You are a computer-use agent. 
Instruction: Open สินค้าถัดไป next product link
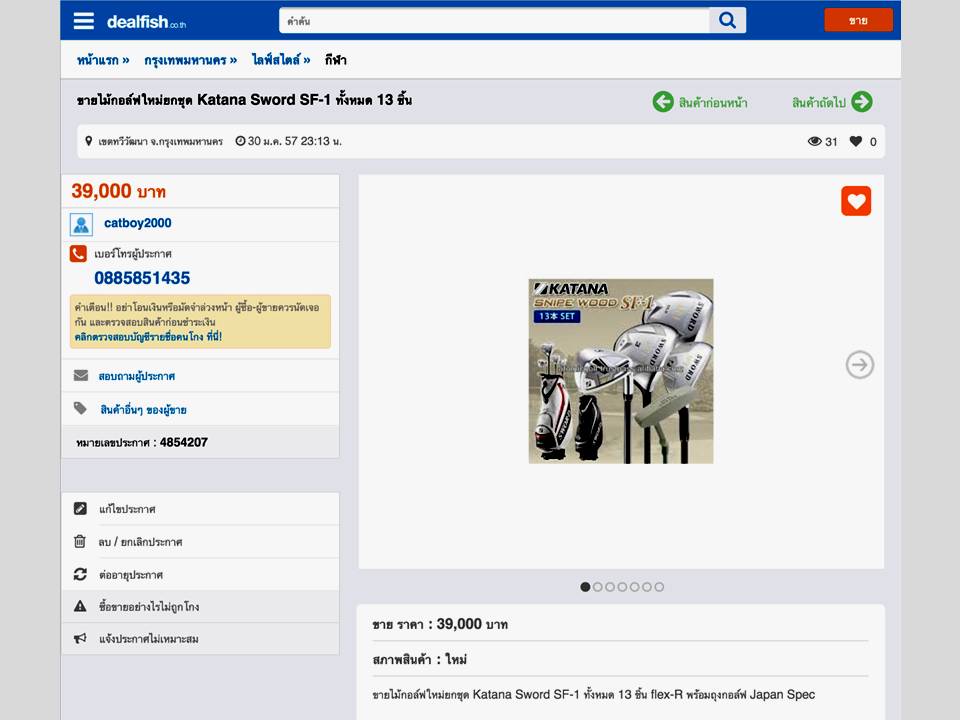coord(819,102)
